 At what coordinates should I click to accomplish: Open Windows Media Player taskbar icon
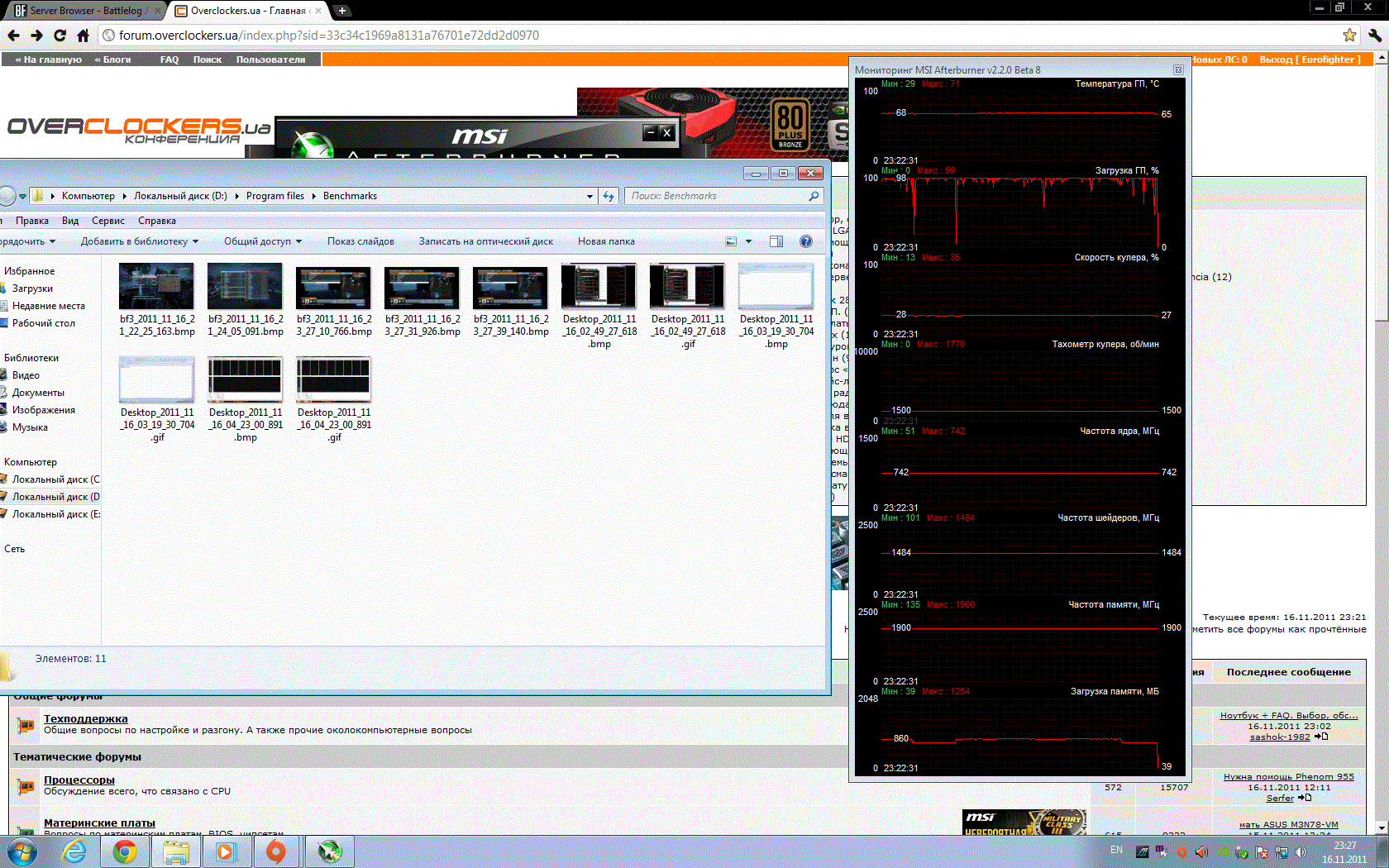click(x=226, y=851)
